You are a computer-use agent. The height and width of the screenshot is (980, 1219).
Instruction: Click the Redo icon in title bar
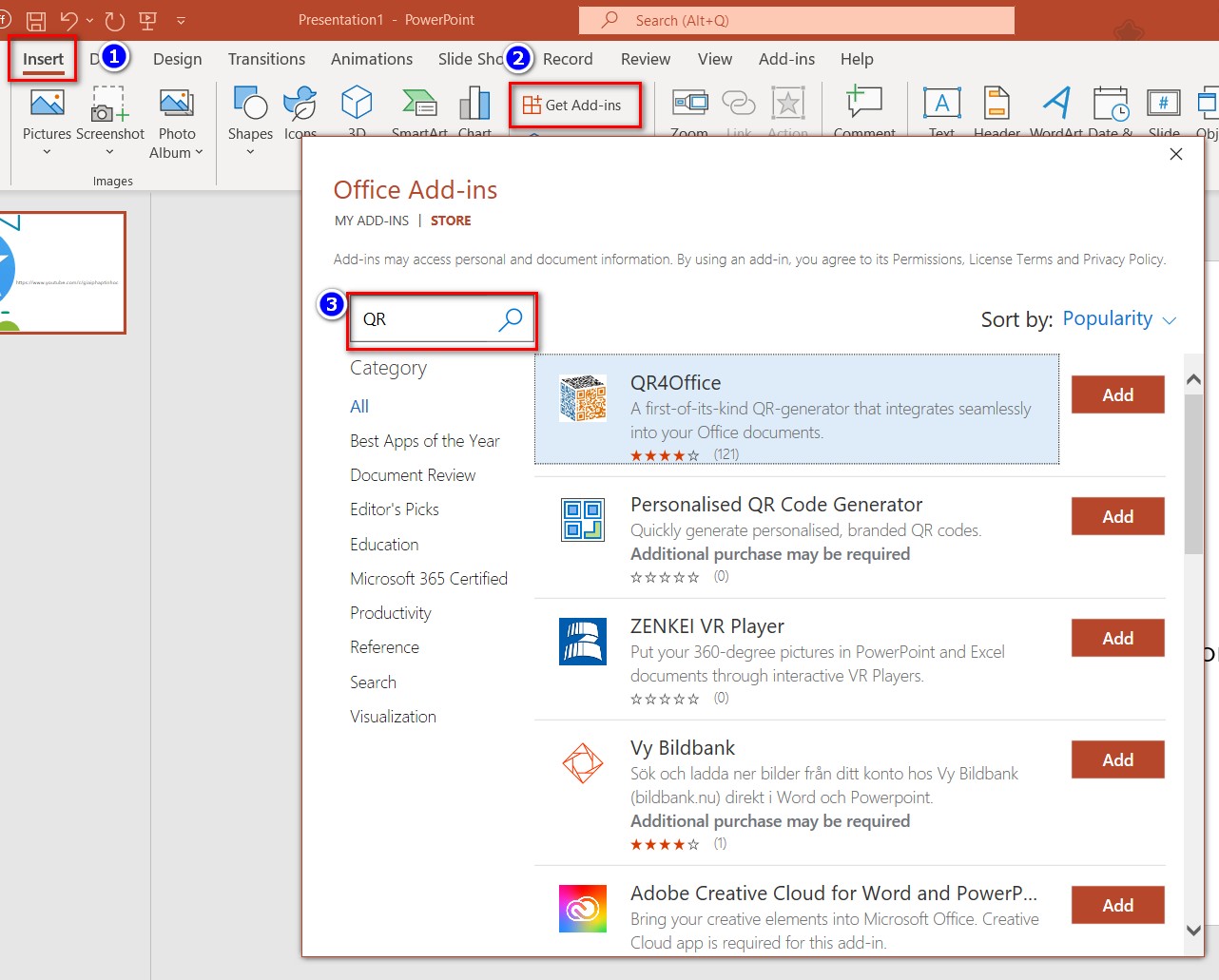115,20
